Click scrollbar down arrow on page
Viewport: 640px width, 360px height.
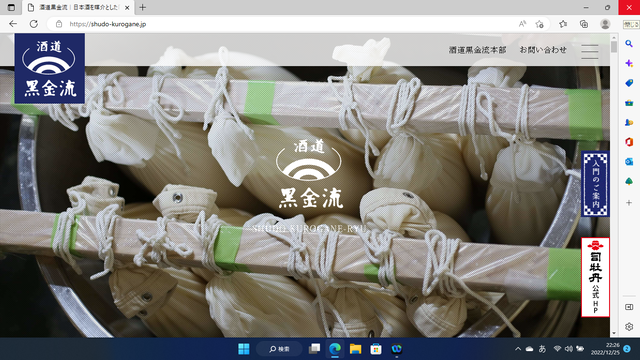click(614, 333)
